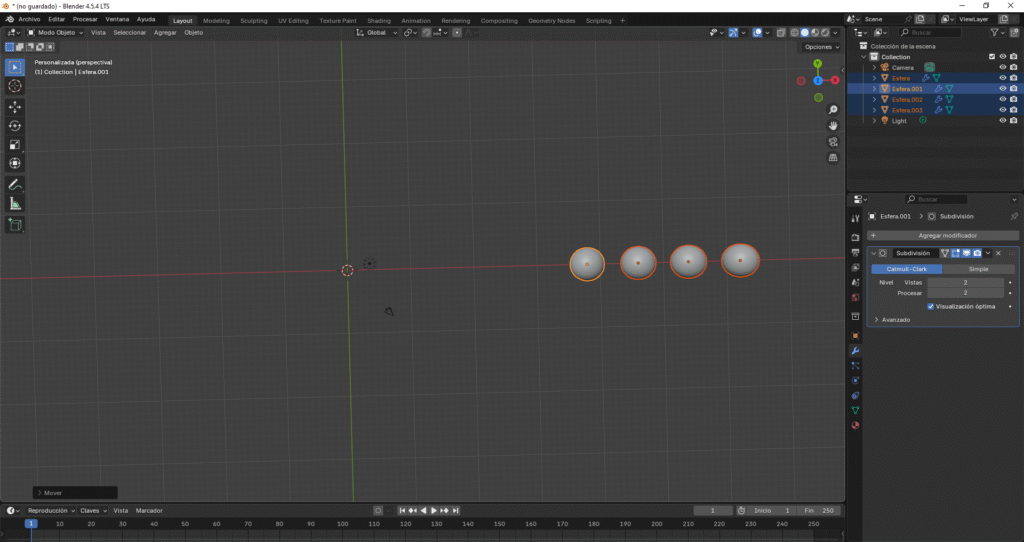The width and height of the screenshot is (1024, 542).
Task: Select the Move tool in the toolbar
Action: [x=15, y=106]
